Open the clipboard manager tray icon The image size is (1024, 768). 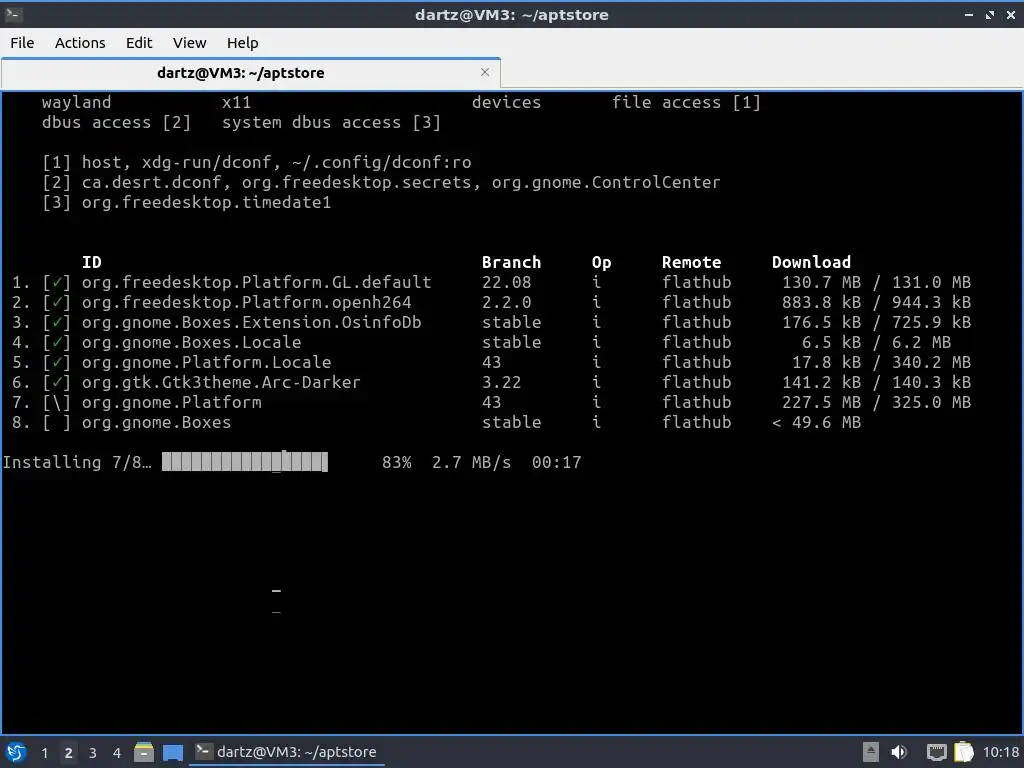[964, 752]
